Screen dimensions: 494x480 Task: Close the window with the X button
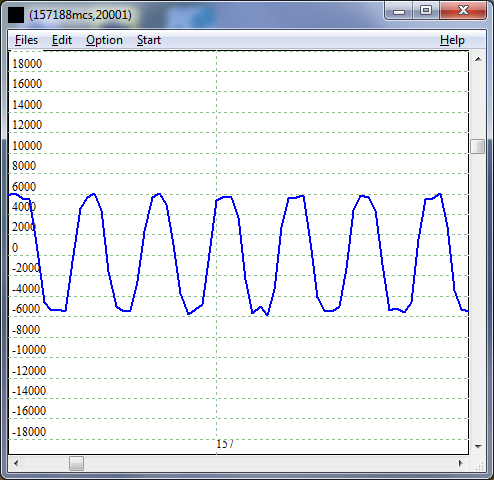(x=463, y=11)
